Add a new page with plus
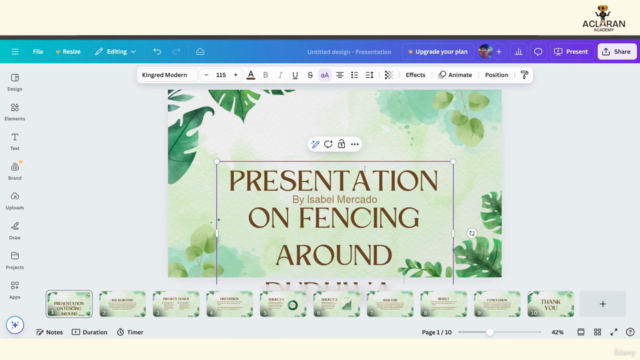Image resolution: width=640 pixels, height=360 pixels. point(602,304)
